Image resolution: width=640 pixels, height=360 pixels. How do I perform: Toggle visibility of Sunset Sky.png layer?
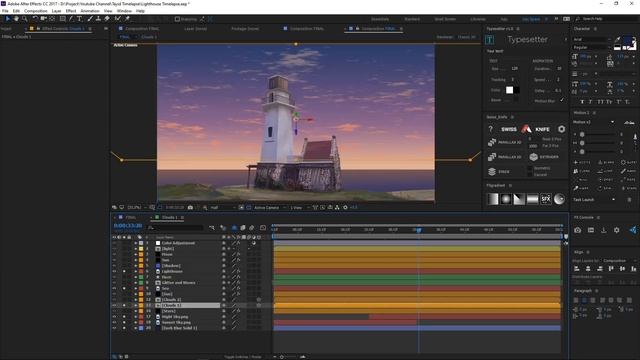pyautogui.click(x=114, y=322)
